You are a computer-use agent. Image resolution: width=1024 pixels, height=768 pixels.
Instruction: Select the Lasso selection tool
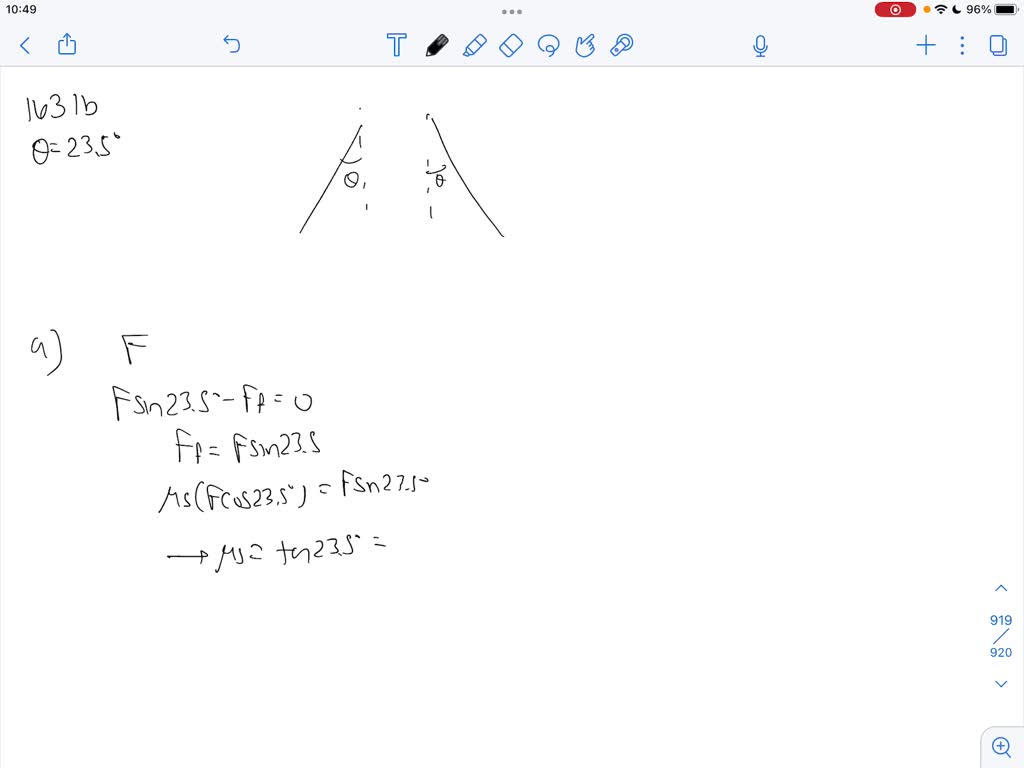tap(549, 45)
